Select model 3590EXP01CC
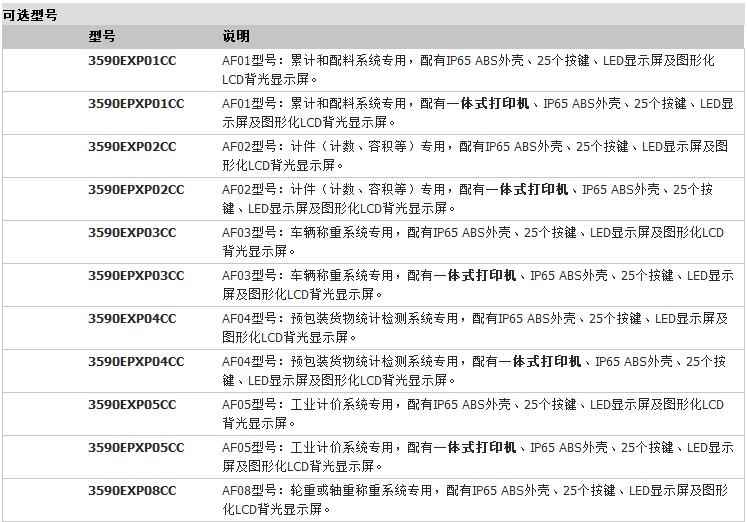747x522 pixels. (132, 61)
